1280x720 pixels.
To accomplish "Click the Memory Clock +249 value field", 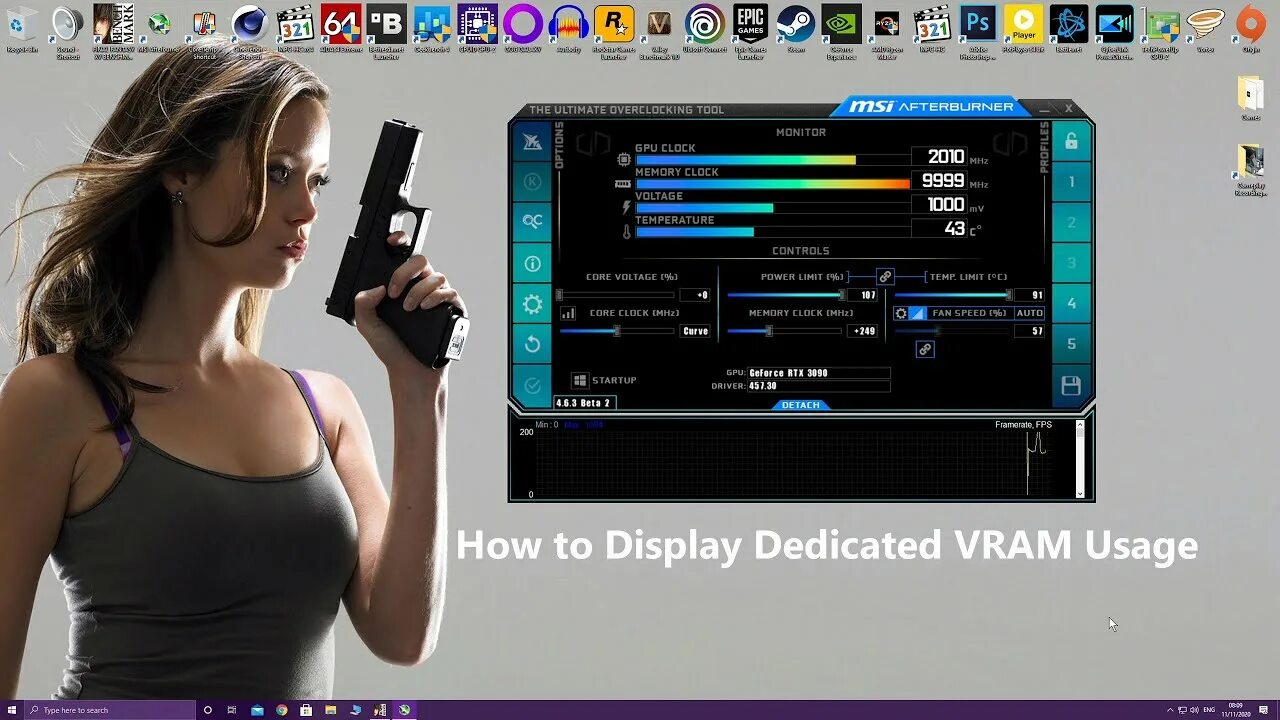I will pyautogui.click(x=863, y=331).
